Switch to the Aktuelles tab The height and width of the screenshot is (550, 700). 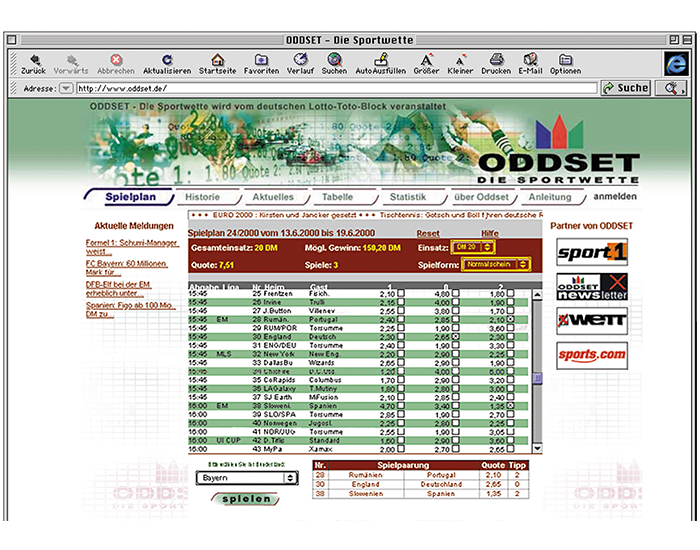click(x=273, y=197)
